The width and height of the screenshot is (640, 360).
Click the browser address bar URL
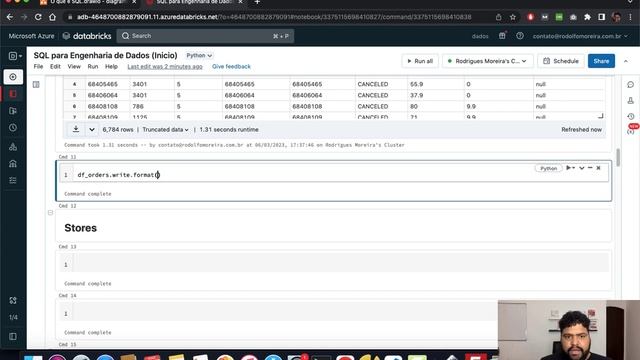(x=274, y=17)
